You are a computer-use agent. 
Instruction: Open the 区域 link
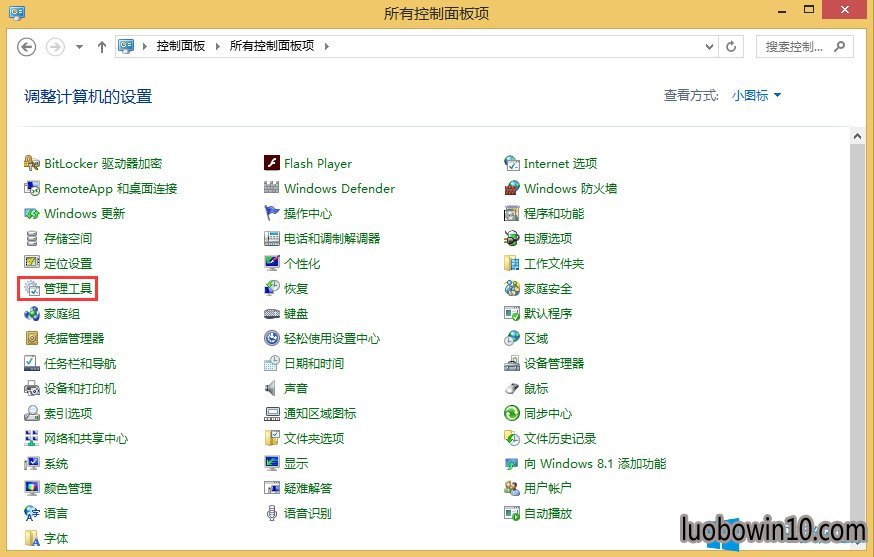536,338
